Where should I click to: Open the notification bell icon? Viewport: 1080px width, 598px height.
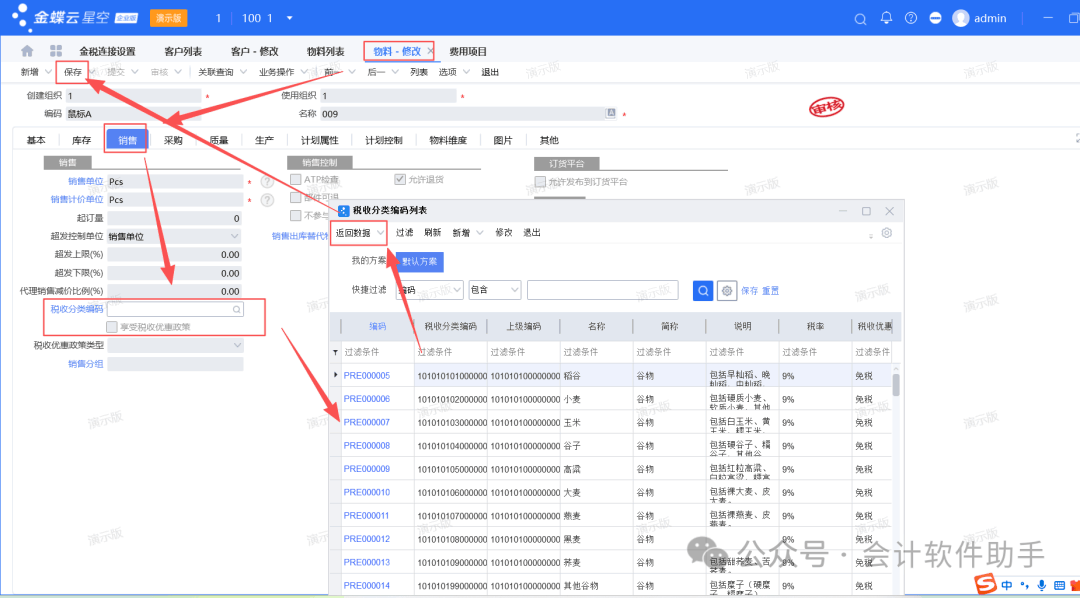tap(886, 19)
